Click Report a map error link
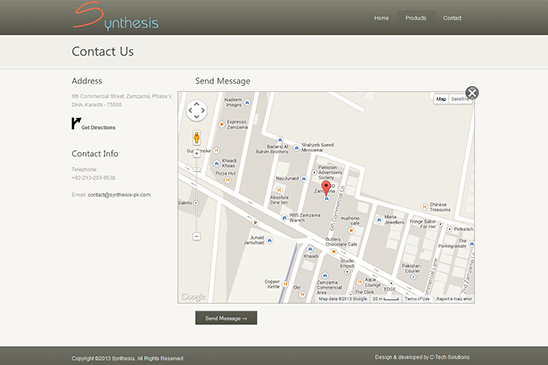 [454, 299]
